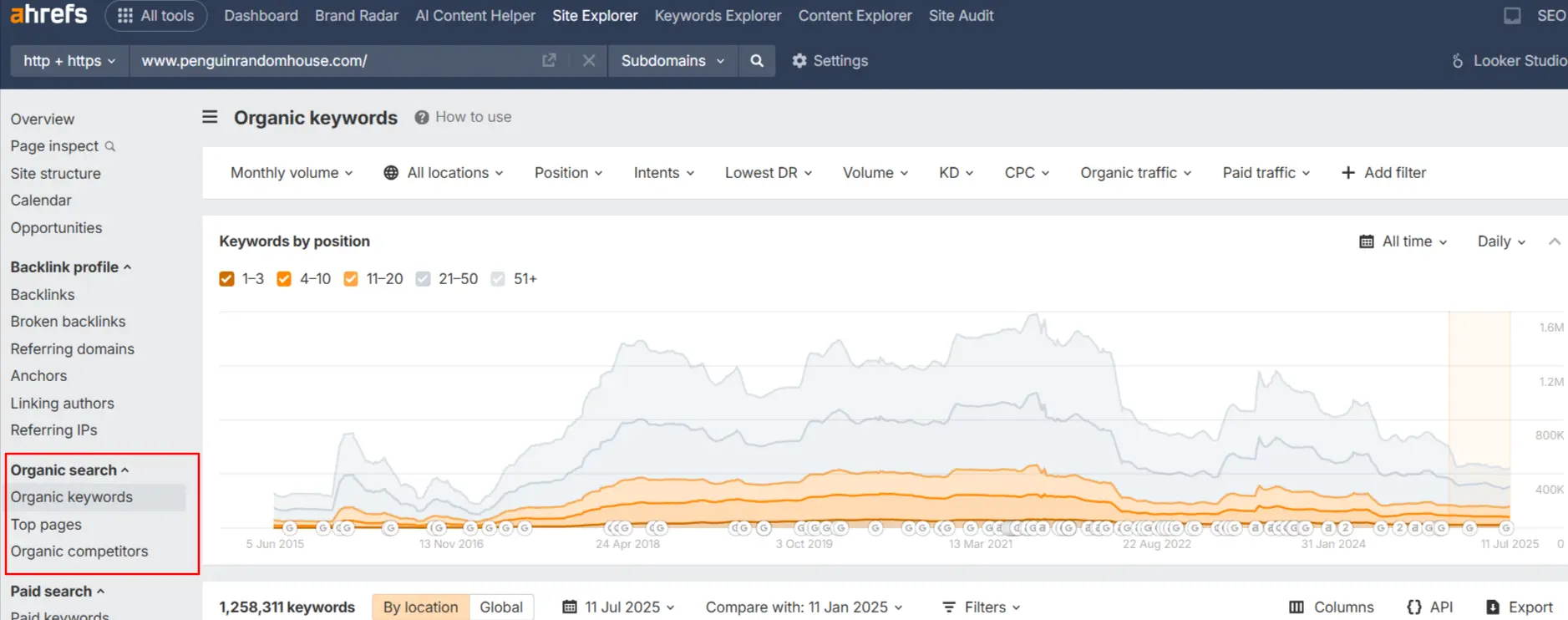Viewport: 1568px width, 620px height.
Task: Open the Volume filter dropdown
Action: [x=875, y=173]
